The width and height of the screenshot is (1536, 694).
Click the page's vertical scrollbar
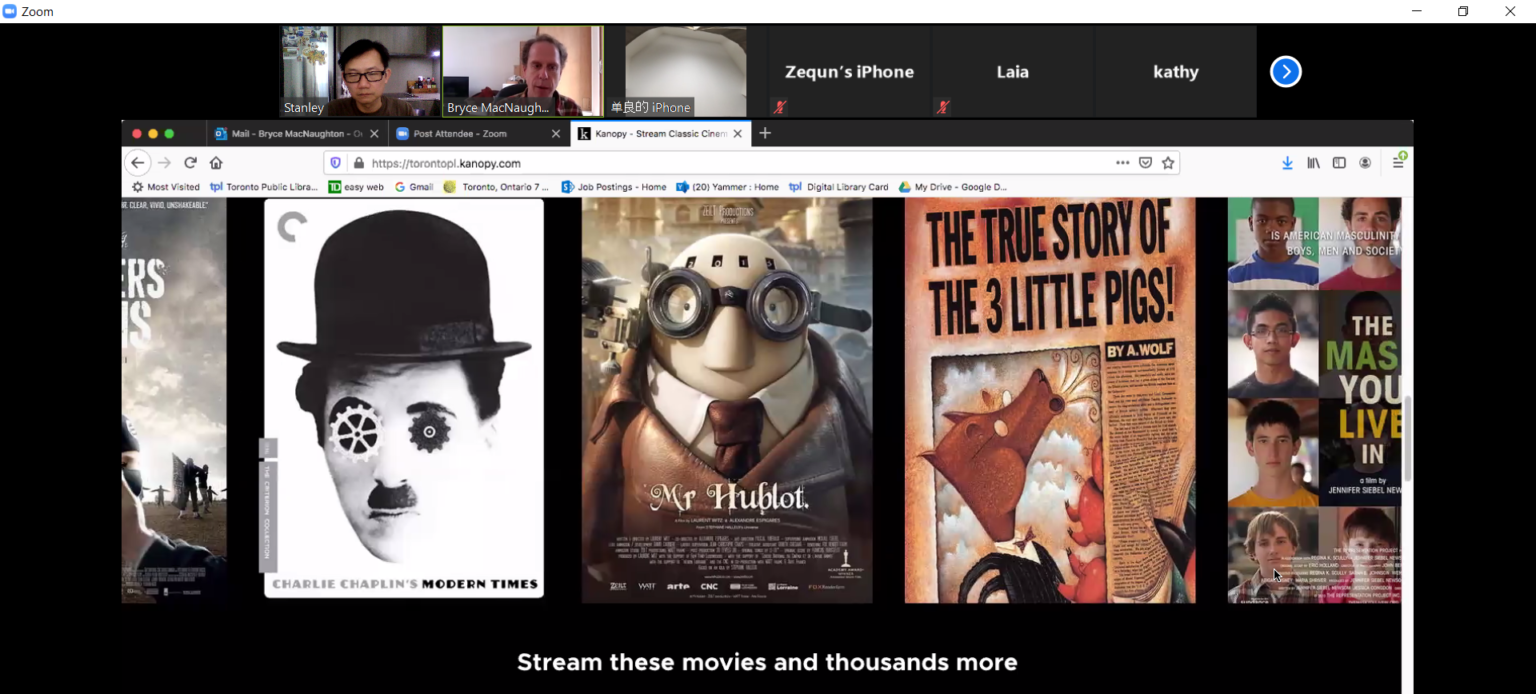point(1407,440)
